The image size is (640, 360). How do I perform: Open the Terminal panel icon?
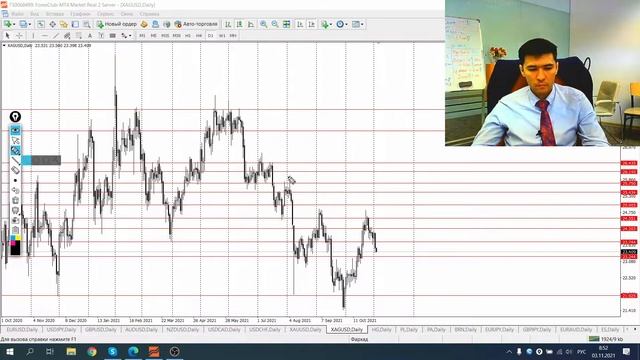click(75, 24)
